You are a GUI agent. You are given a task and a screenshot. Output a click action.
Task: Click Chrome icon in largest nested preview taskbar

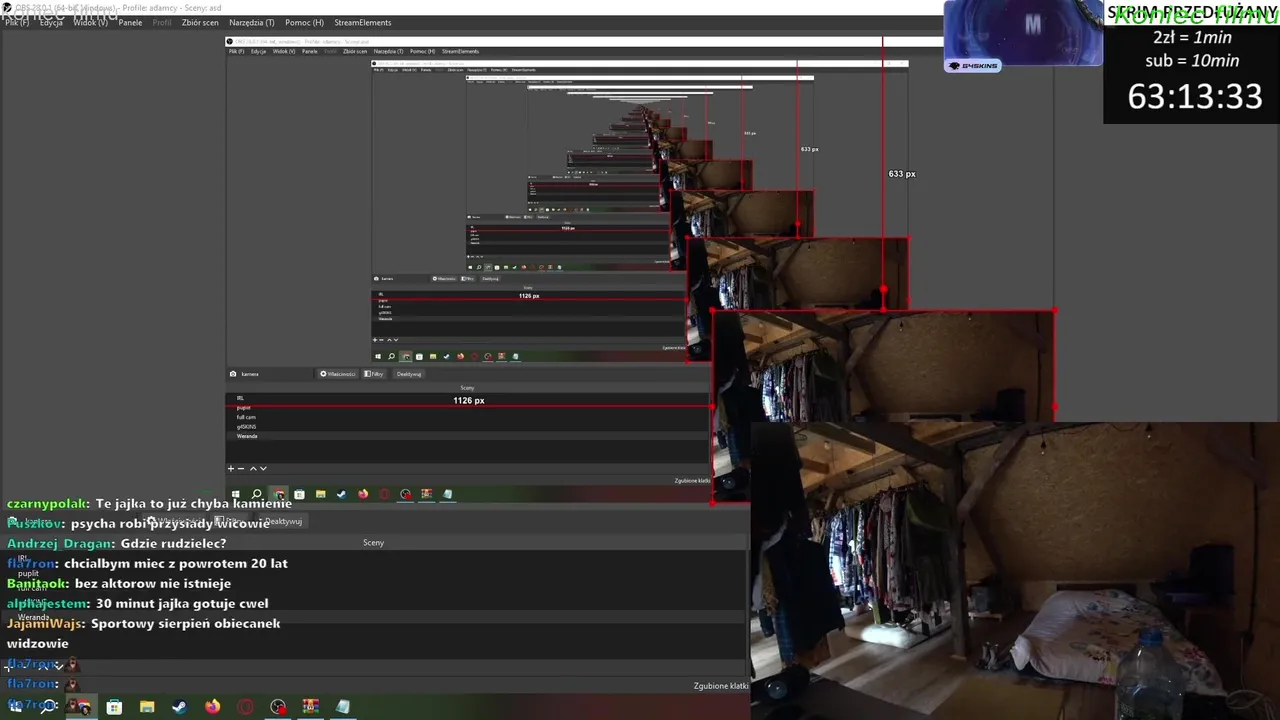click(279, 494)
